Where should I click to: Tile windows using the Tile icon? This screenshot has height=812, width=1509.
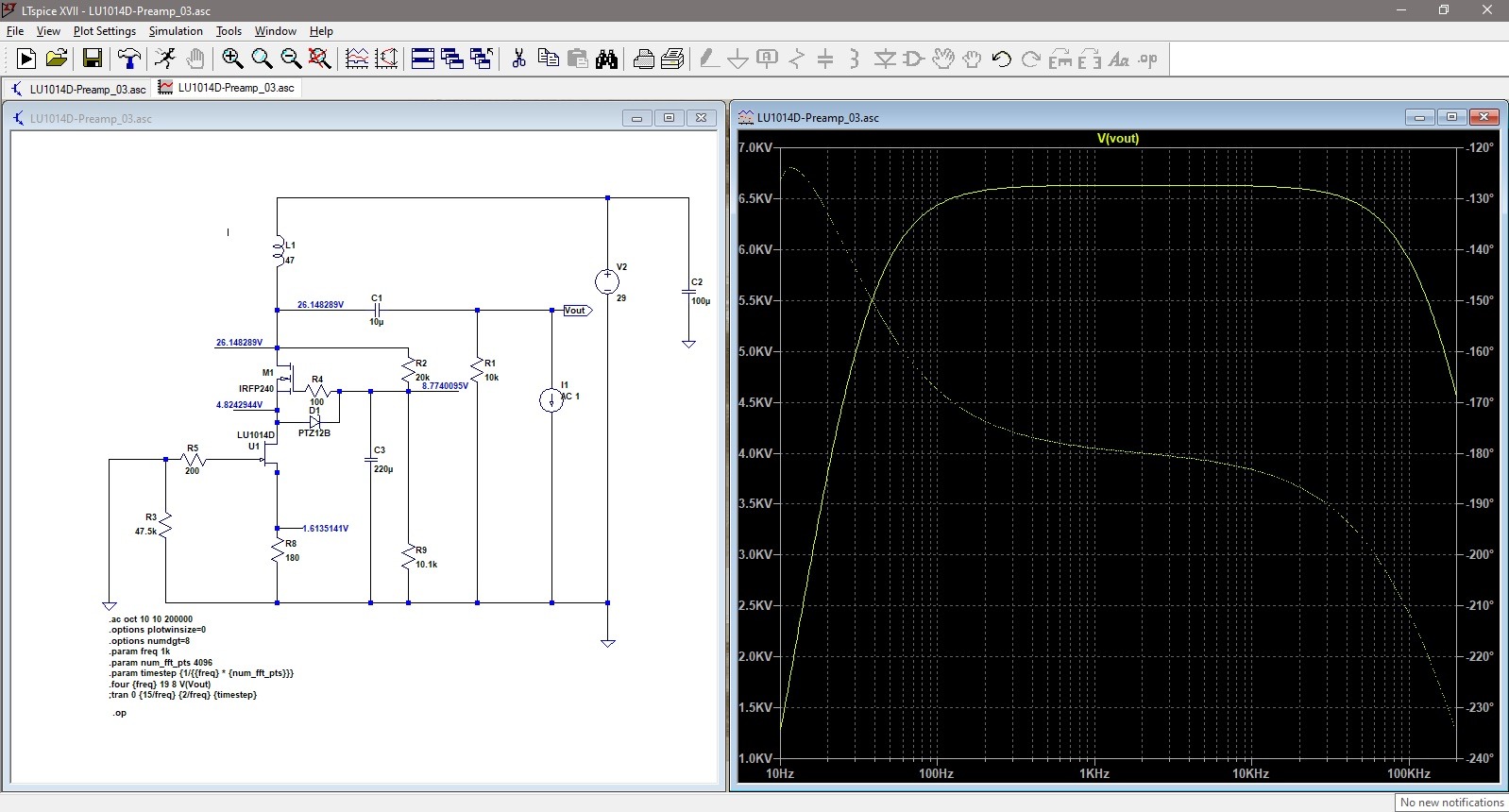coord(423,59)
